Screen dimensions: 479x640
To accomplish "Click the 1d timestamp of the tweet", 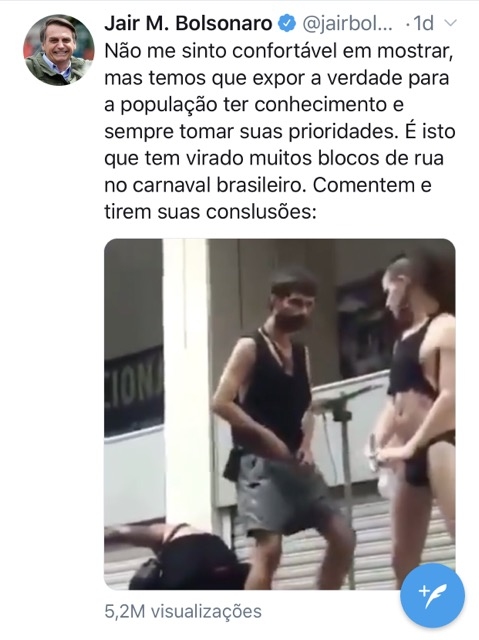I will 424,24.
